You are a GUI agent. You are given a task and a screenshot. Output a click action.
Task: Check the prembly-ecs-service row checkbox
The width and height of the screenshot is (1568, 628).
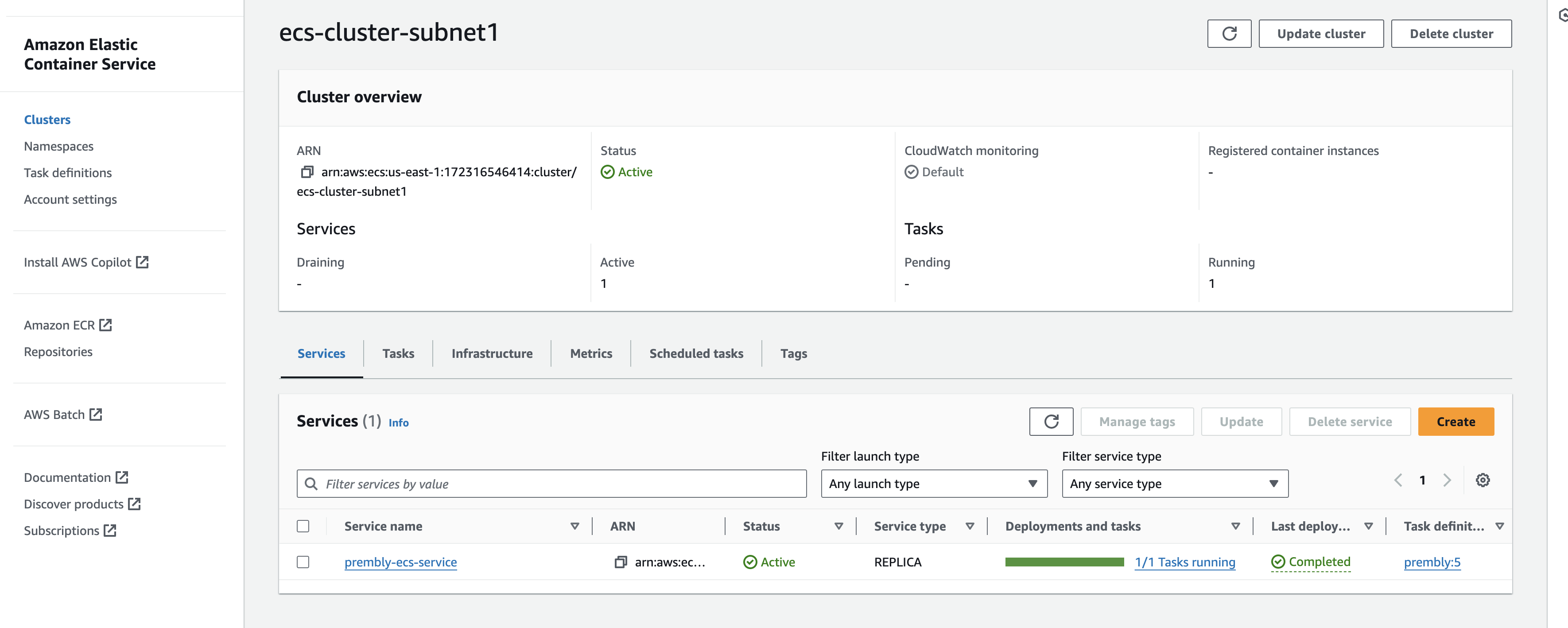coord(303,562)
